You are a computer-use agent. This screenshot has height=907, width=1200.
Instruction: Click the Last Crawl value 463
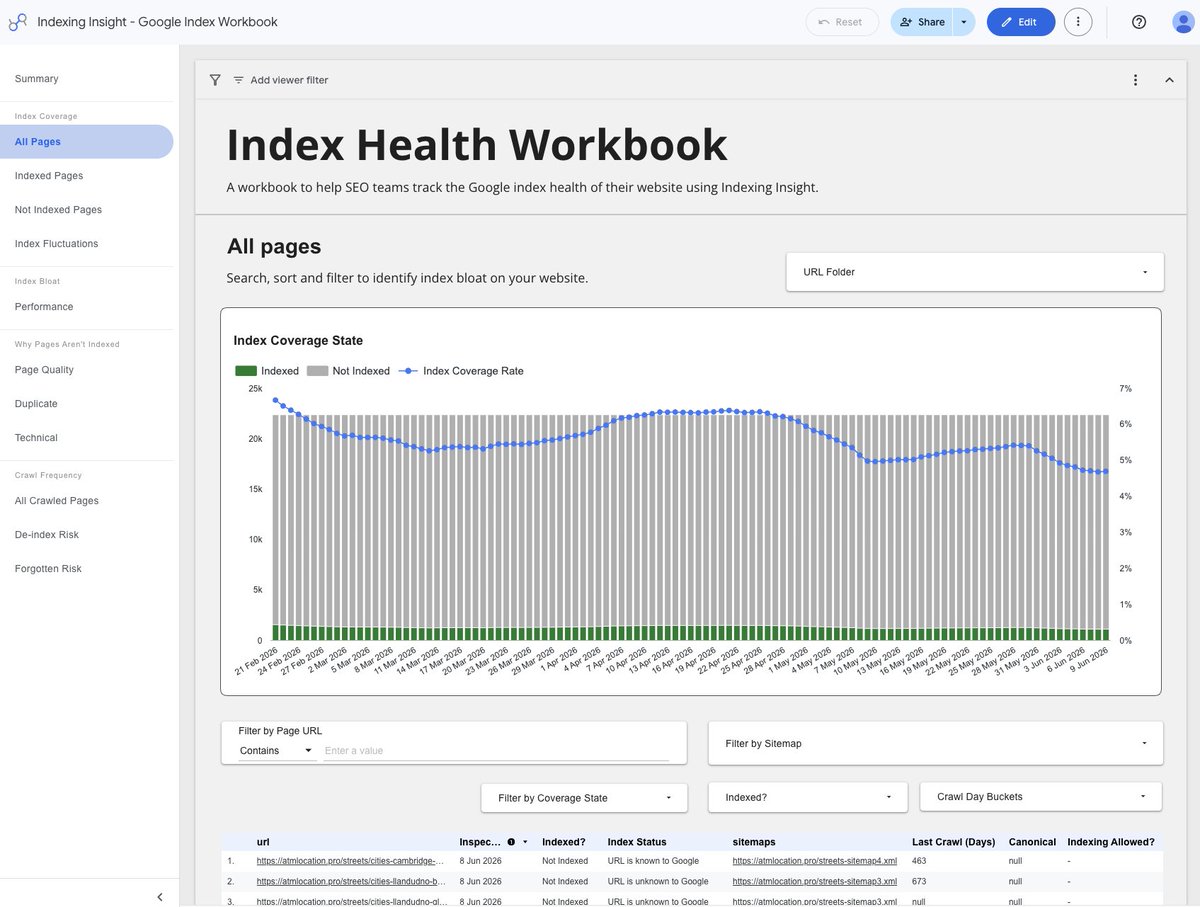click(x=920, y=861)
